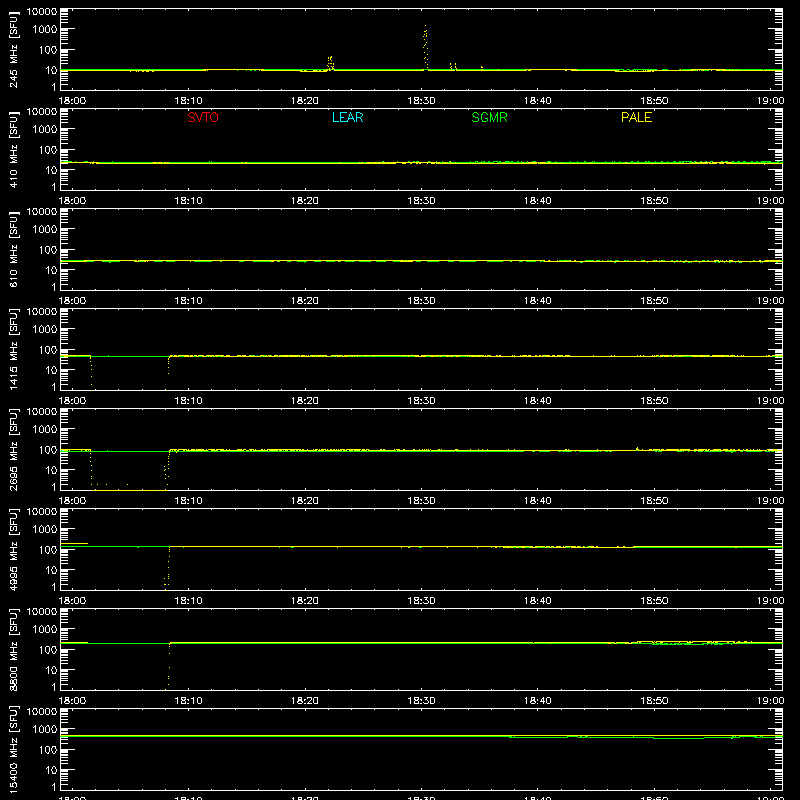The width and height of the screenshot is (800, 800).
Task: Click the cyan LEAR legend label
Action: click(347, 117)
